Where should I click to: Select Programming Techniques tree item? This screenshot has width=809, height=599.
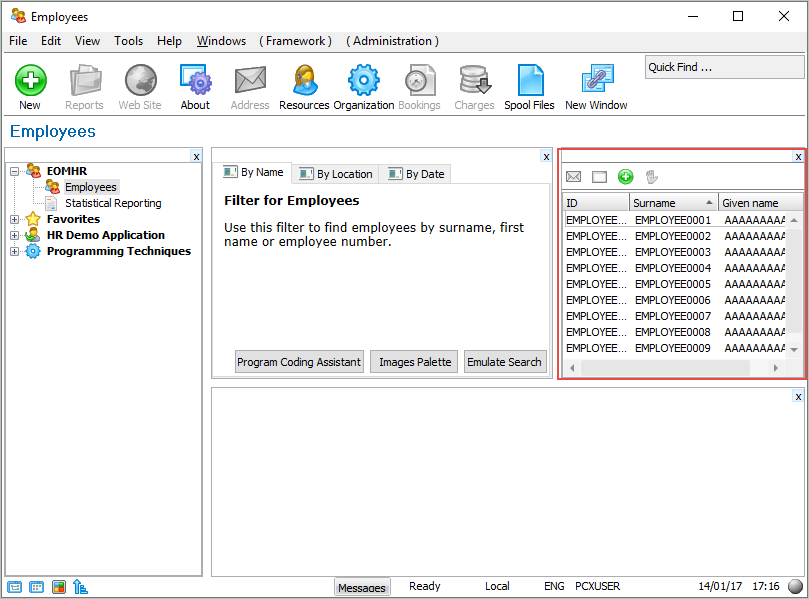(x=119, y=251)
